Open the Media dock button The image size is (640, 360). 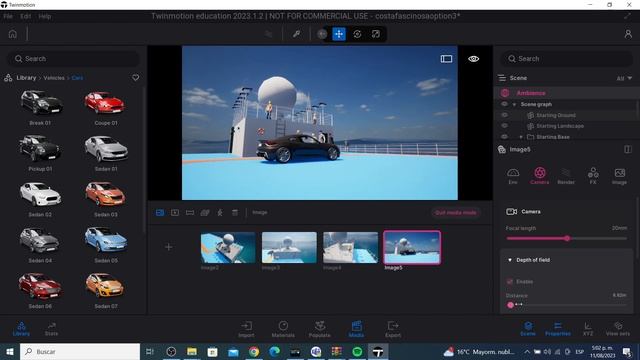tap(356, 329)
